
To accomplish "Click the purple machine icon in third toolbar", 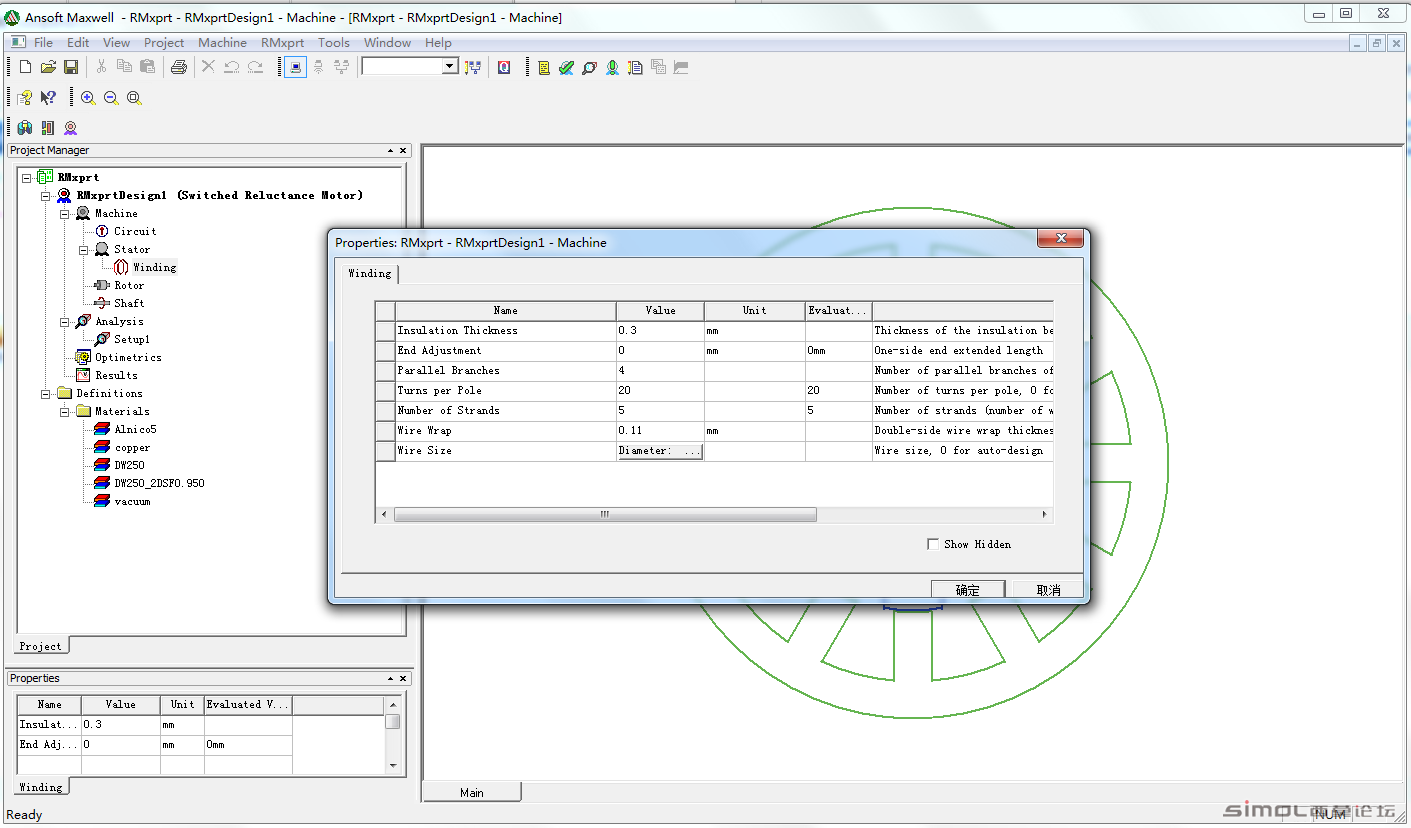I will 71,127.
